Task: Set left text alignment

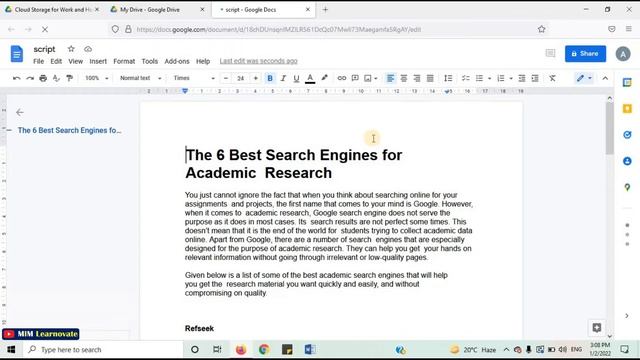Action: [x=391, y=78]
